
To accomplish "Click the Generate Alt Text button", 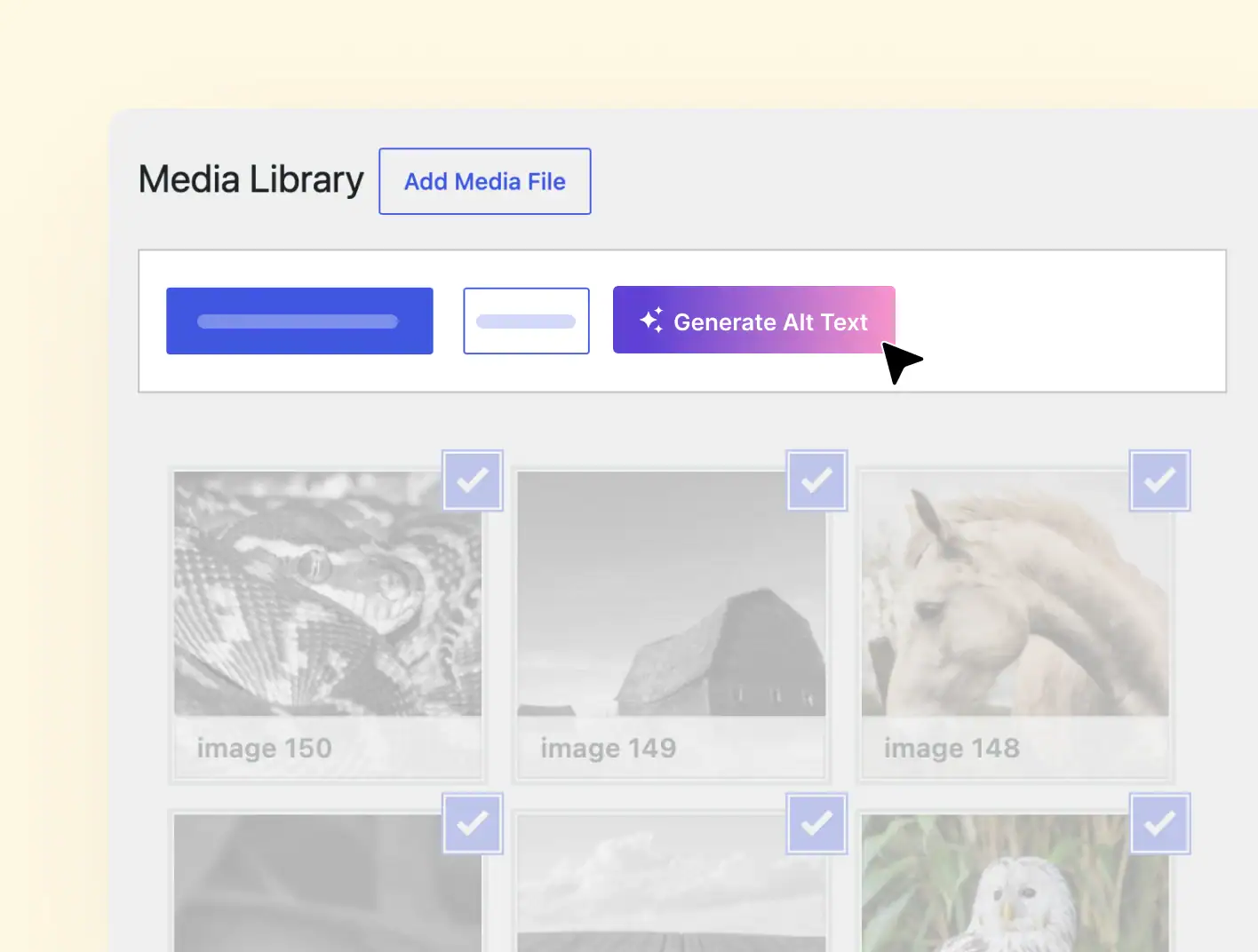I will click(x=753, y=320).
